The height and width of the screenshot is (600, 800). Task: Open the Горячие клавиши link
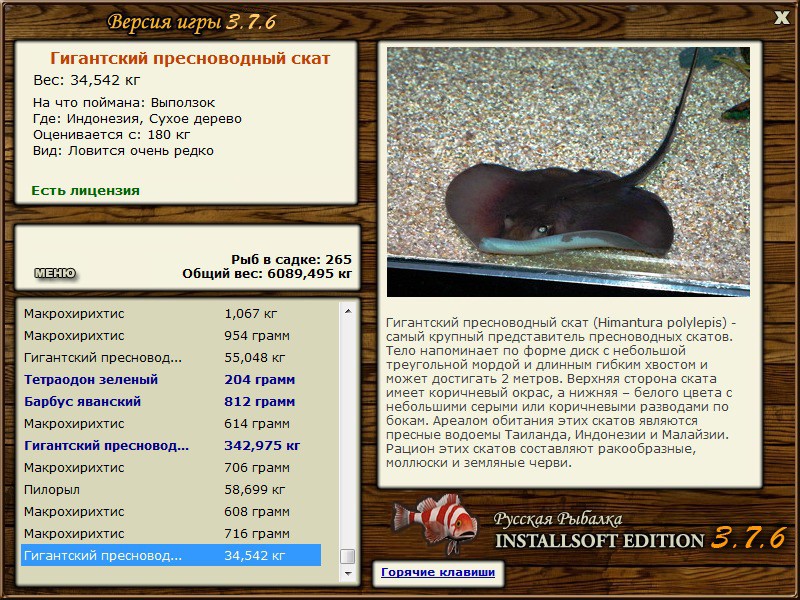[438, 572]
